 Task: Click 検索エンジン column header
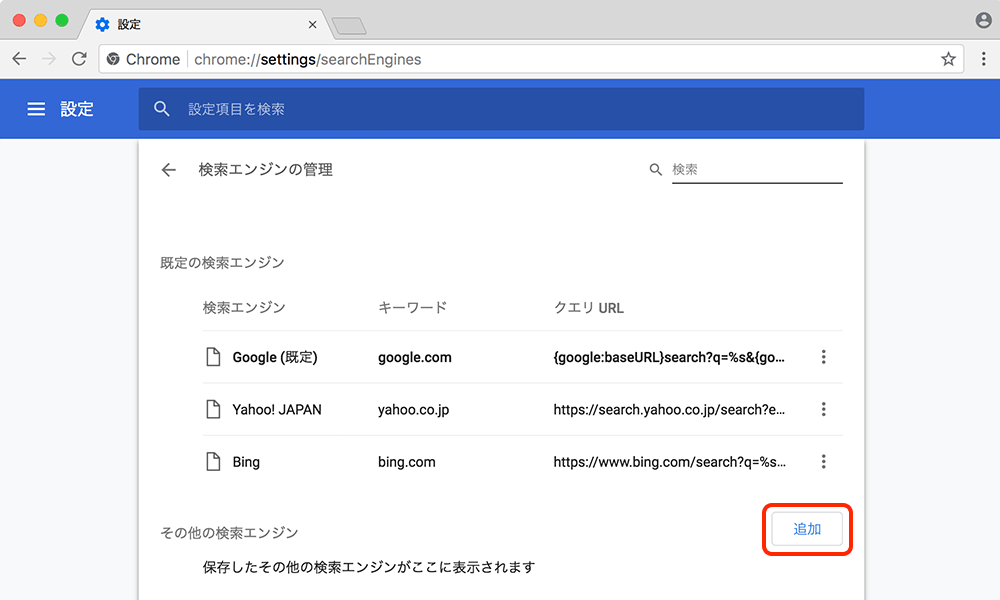click(244, 307)
